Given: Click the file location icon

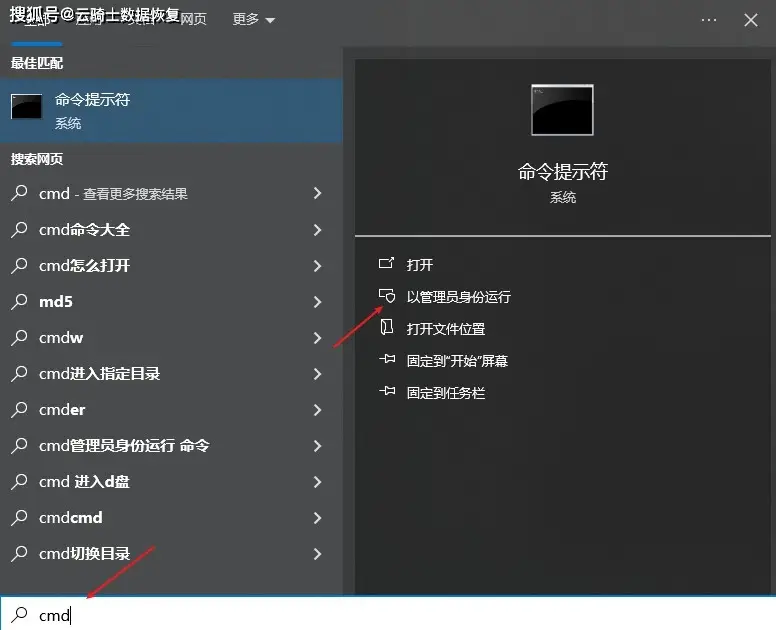Looking at the screenshot, I should coord(387,327).
